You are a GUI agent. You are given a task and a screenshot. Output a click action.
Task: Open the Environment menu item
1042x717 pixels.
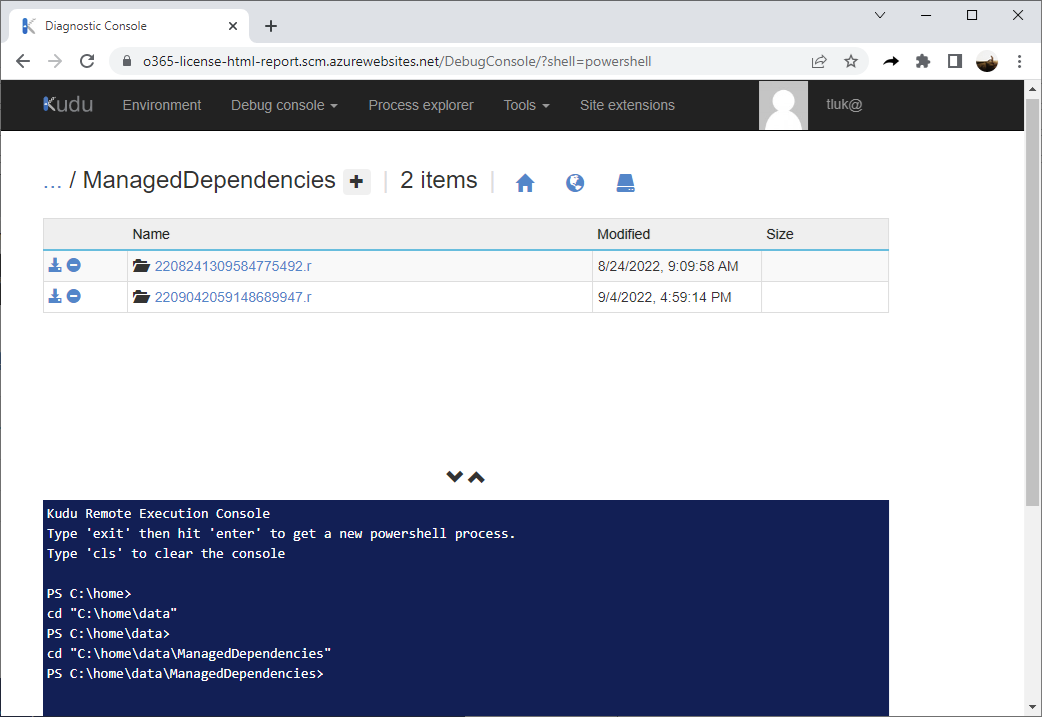[161, 105]
